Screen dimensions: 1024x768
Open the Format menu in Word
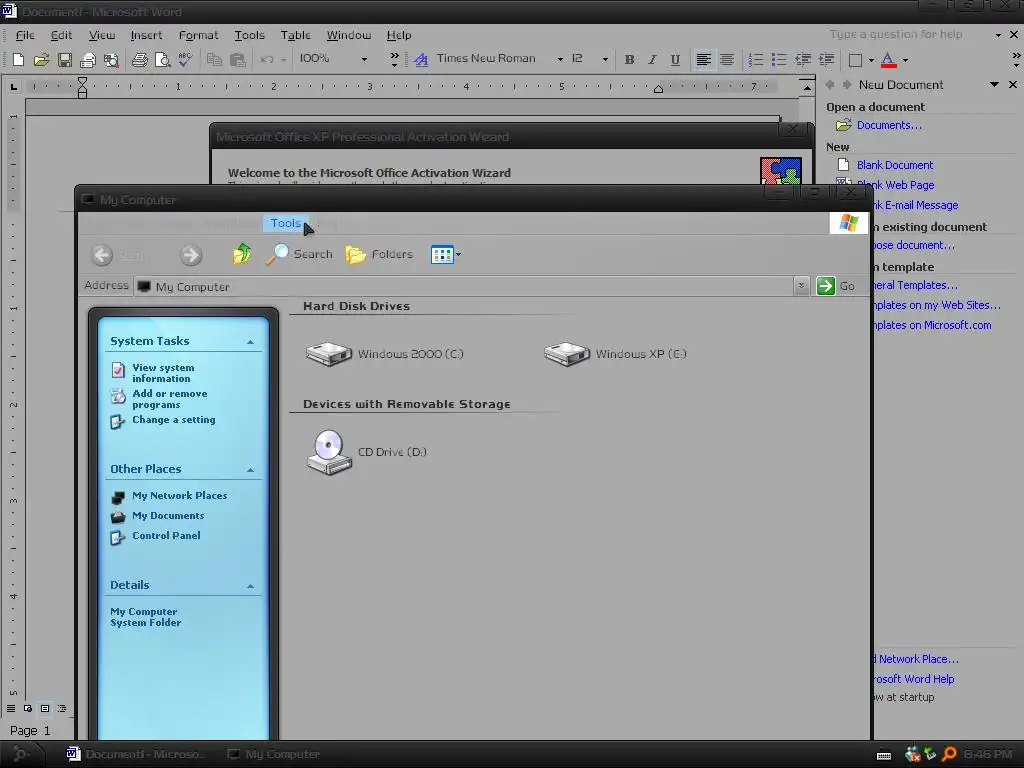click(199, 35)
